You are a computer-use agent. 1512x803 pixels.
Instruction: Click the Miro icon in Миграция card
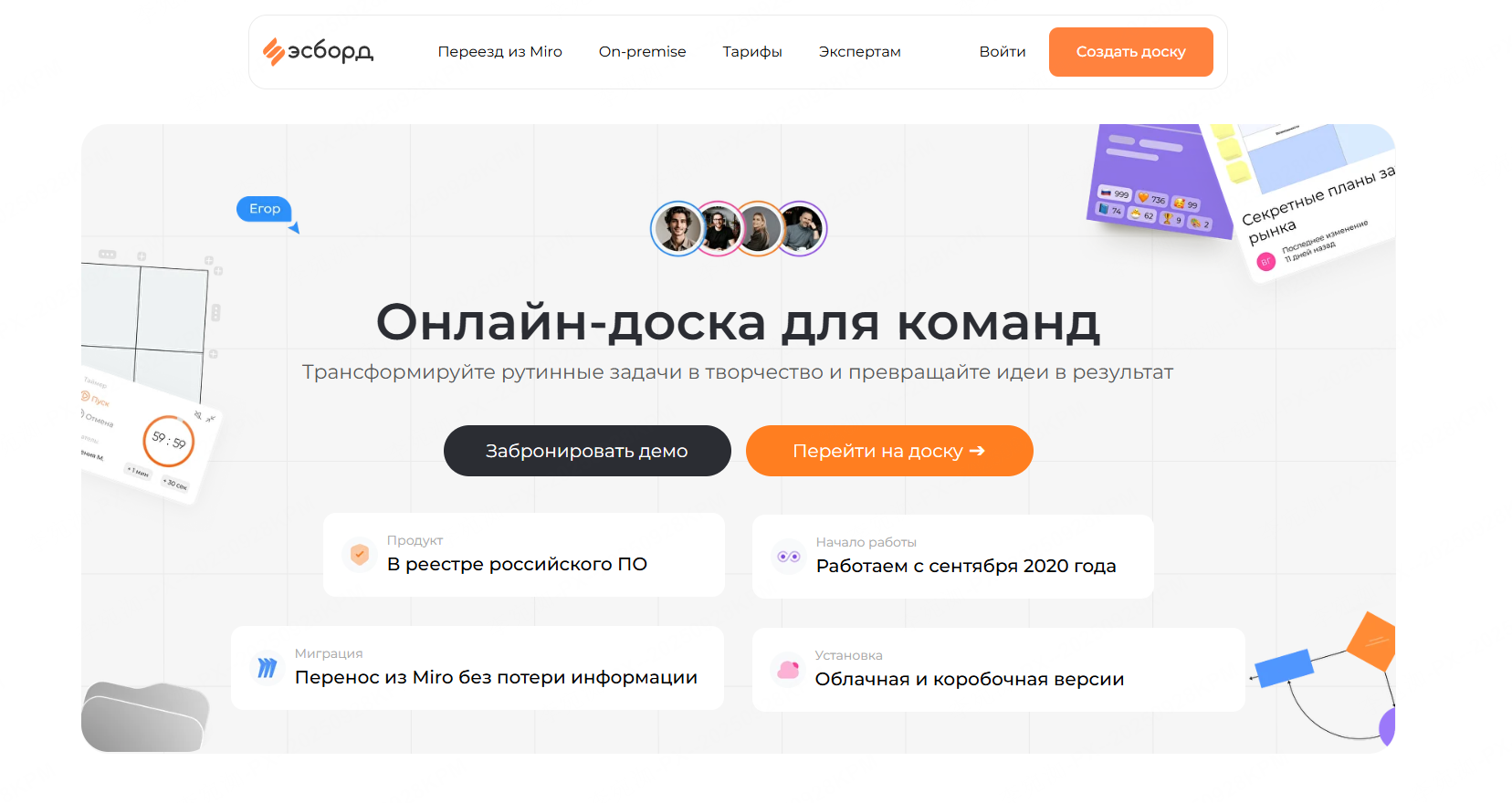(267, 668)
